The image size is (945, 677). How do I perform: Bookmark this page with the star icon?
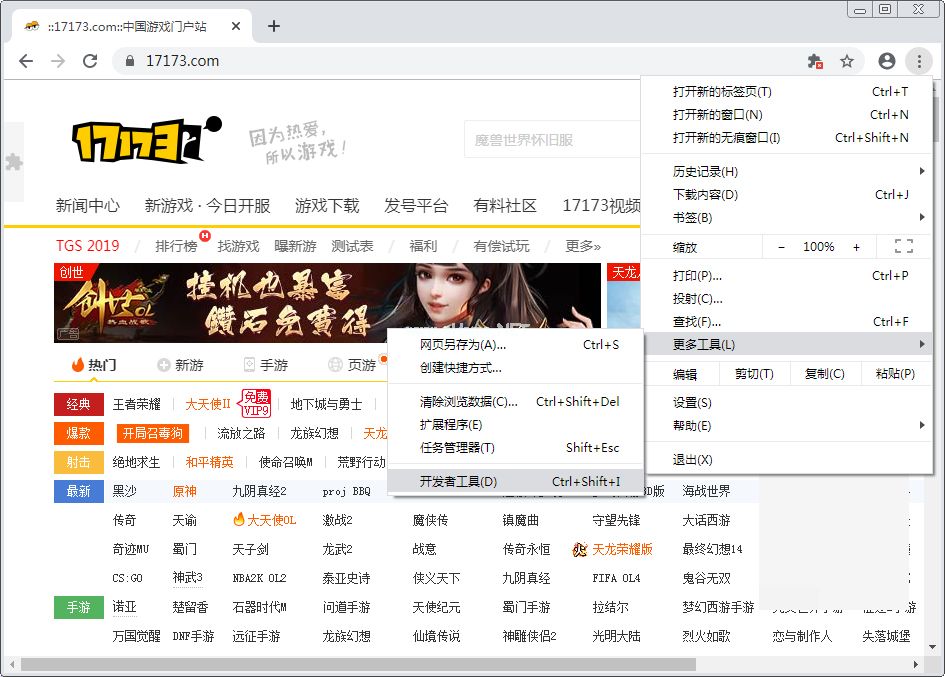tap(847, 61)
